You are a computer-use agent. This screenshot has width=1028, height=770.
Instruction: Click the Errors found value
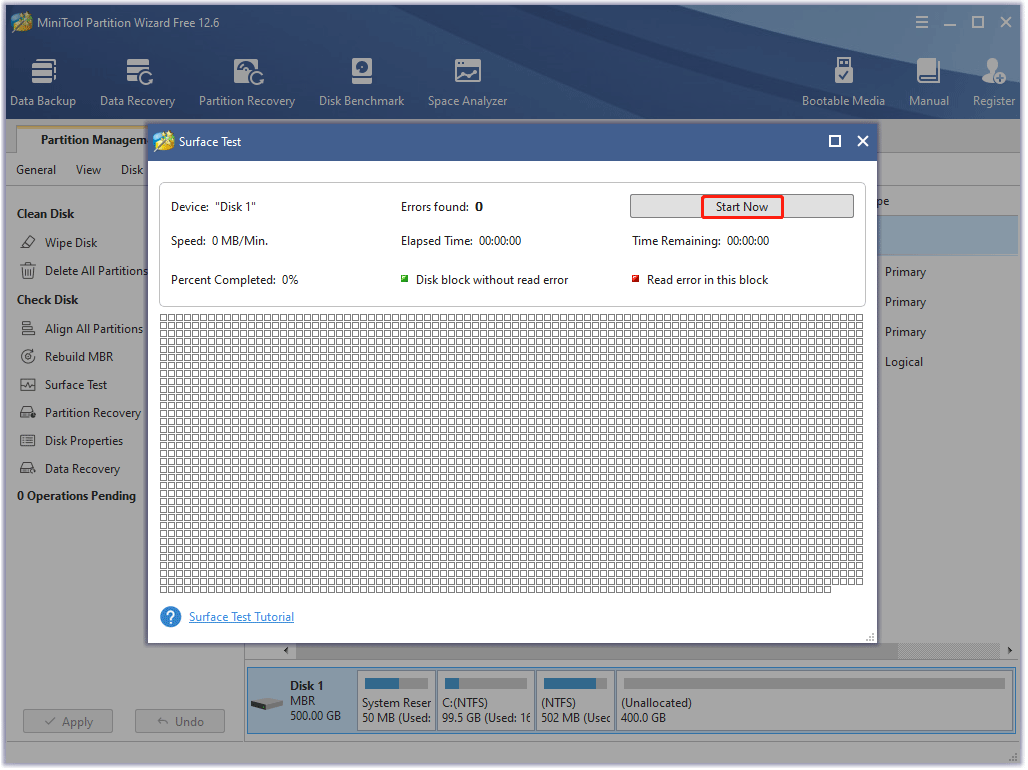(x=479, y=207)
